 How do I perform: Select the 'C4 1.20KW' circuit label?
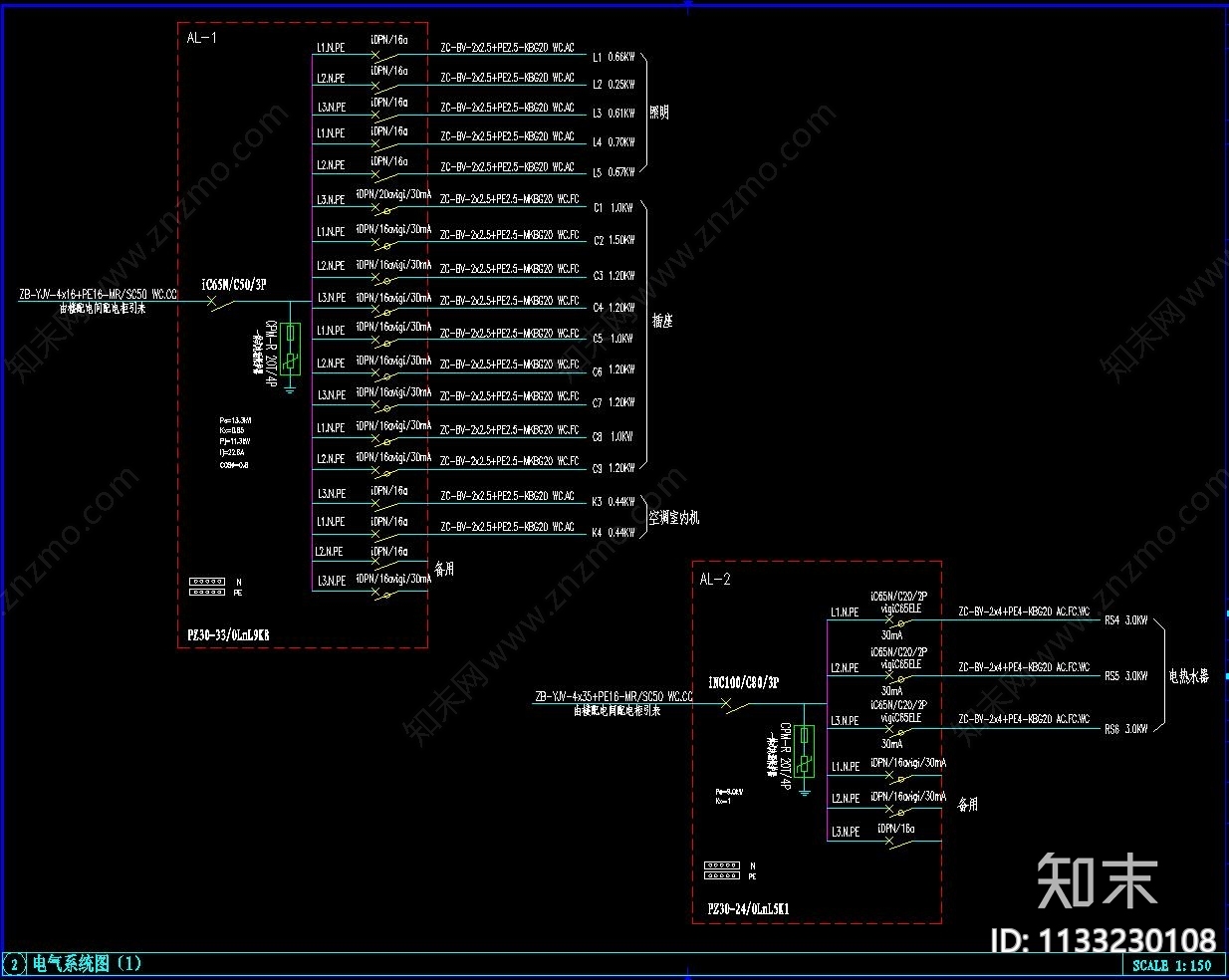point(614,308)
